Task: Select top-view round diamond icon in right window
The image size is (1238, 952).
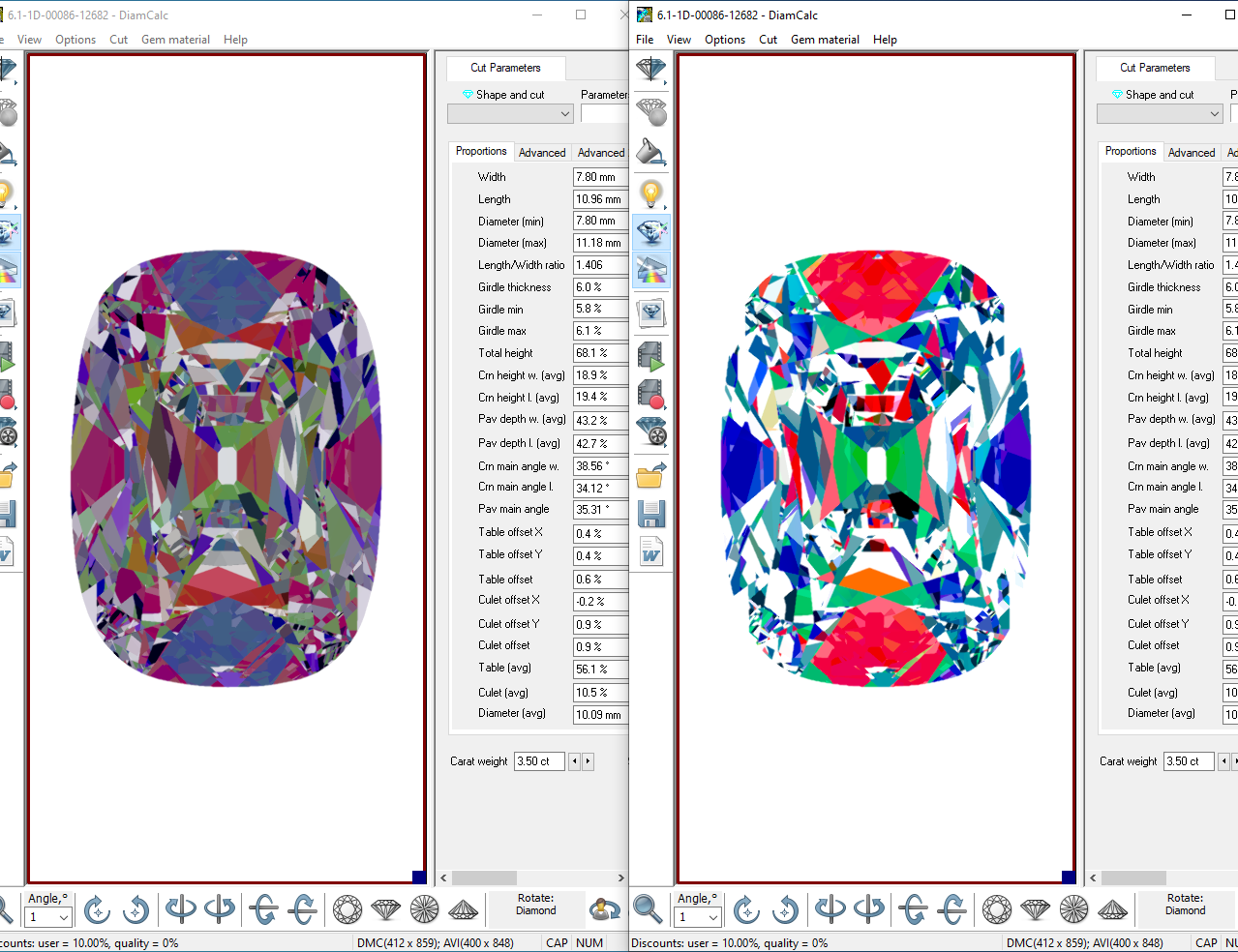Action: pyautogui.click(x=997, y=909)
